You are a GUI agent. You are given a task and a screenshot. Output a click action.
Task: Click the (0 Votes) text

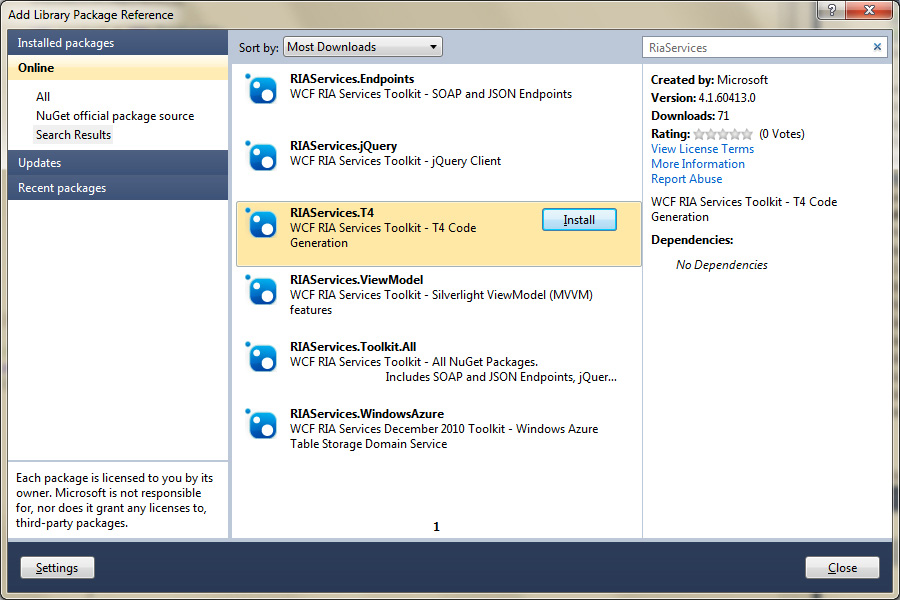pos(782,134)
